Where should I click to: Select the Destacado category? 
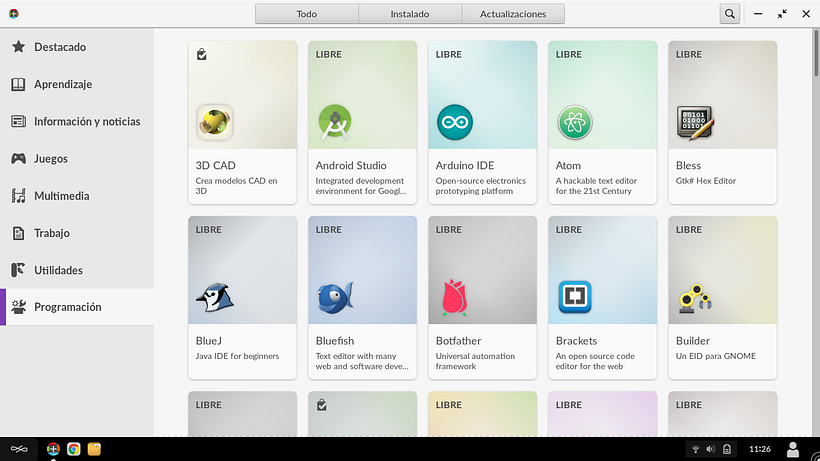tap(77, 47)
